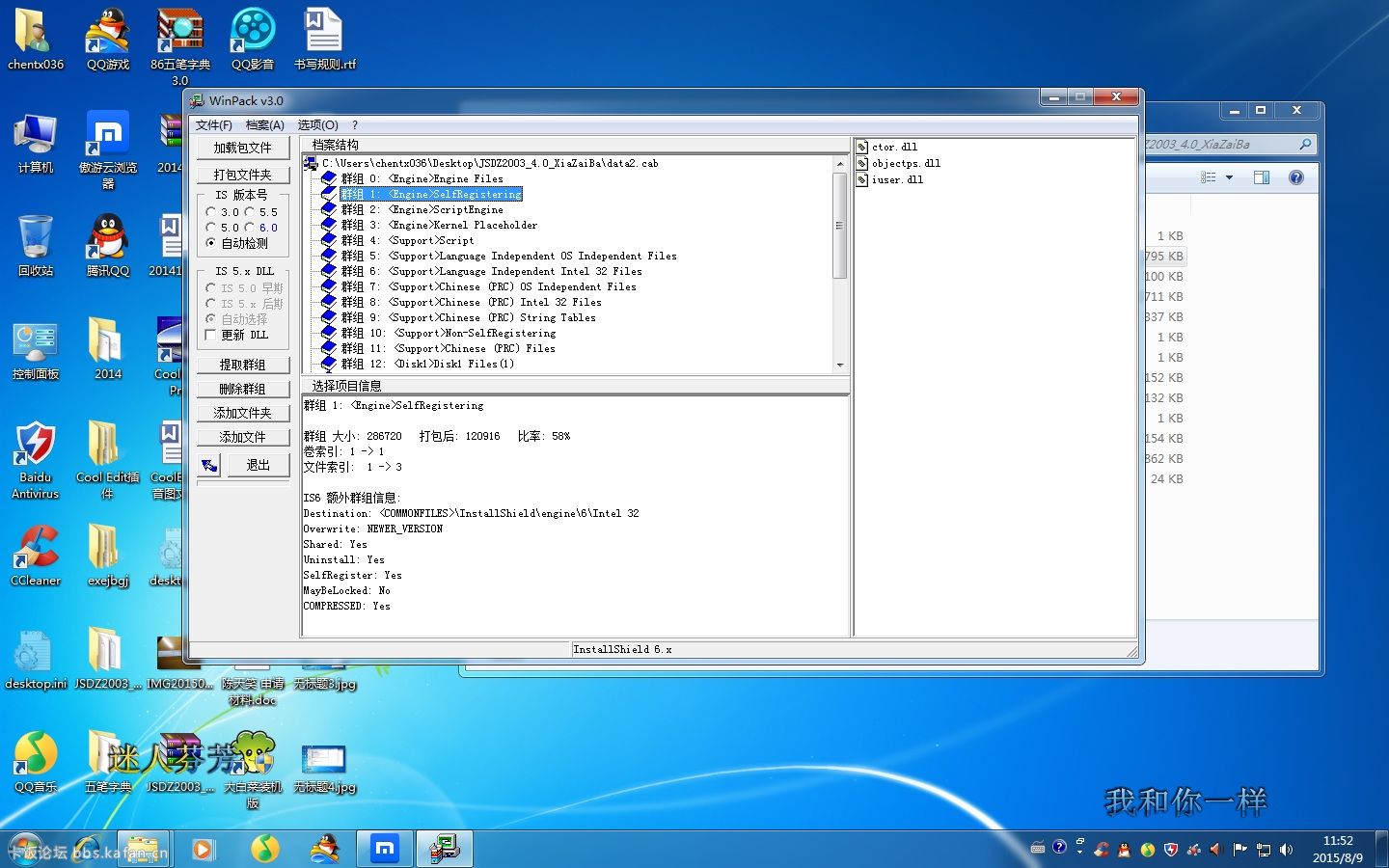Open the 86五笔字典 desktop icon

coord(180,46)
